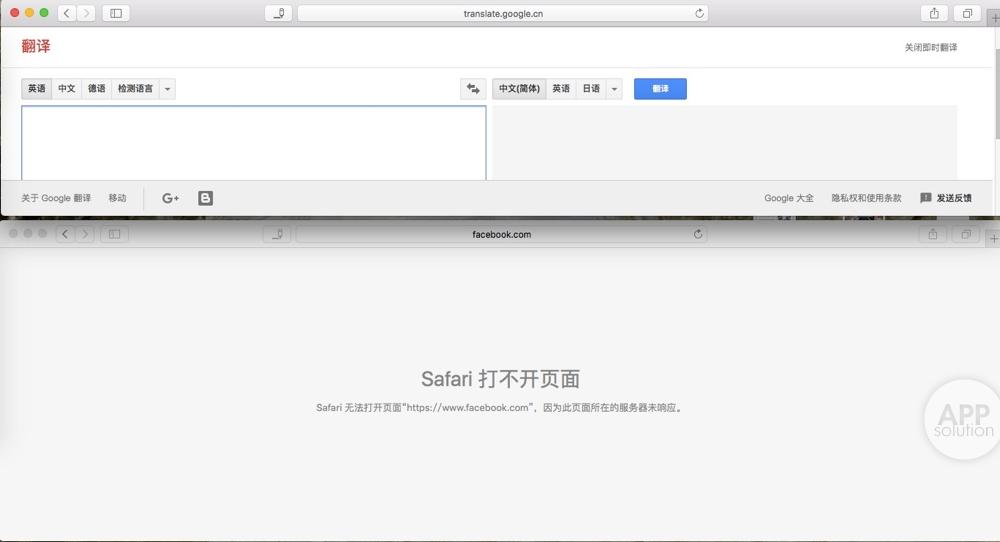Go back in the facebook.com window
This screenshot has height=542, width=1000.
pos(65,234)
